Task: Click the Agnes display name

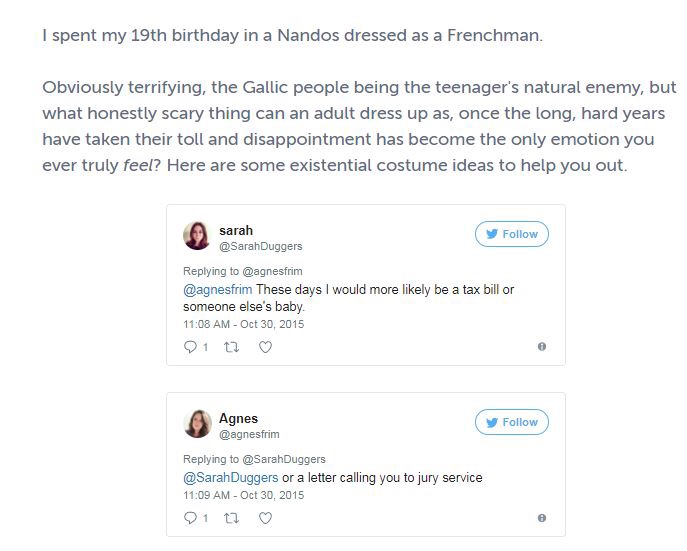Action: pos(238,418)
